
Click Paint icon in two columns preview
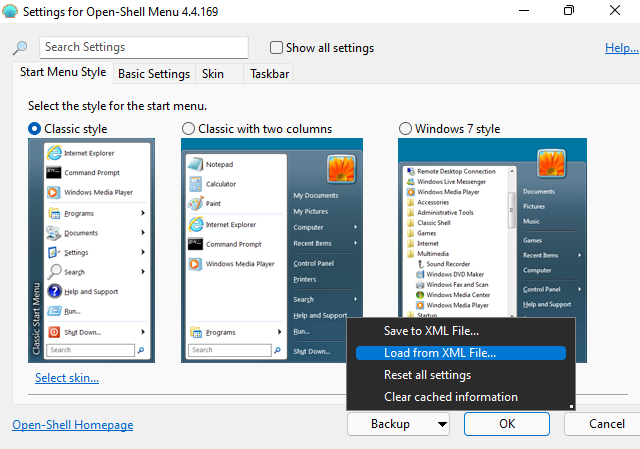click(196, 203)
